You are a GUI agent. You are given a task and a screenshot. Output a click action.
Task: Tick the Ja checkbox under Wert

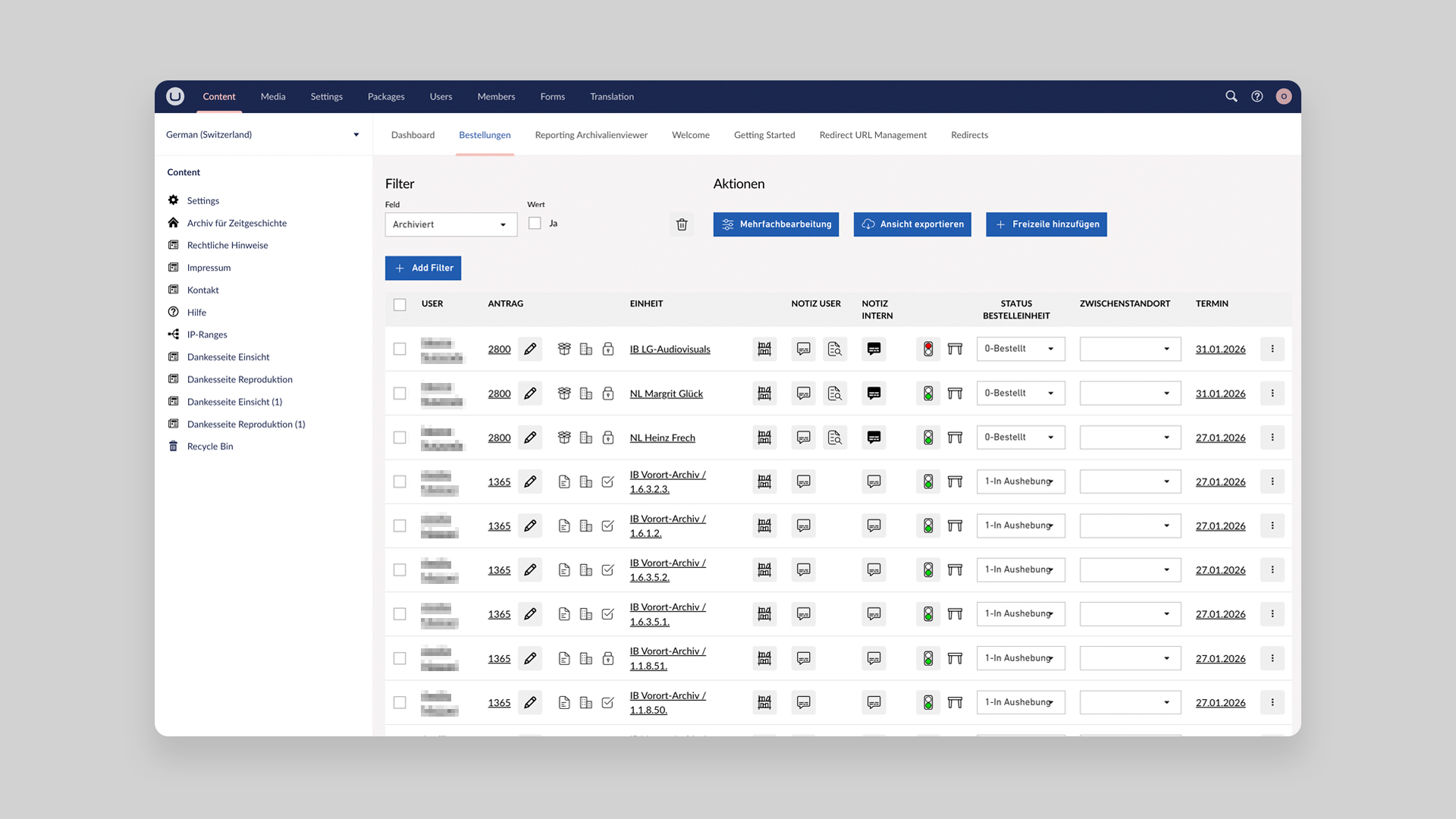pos(535,224)
